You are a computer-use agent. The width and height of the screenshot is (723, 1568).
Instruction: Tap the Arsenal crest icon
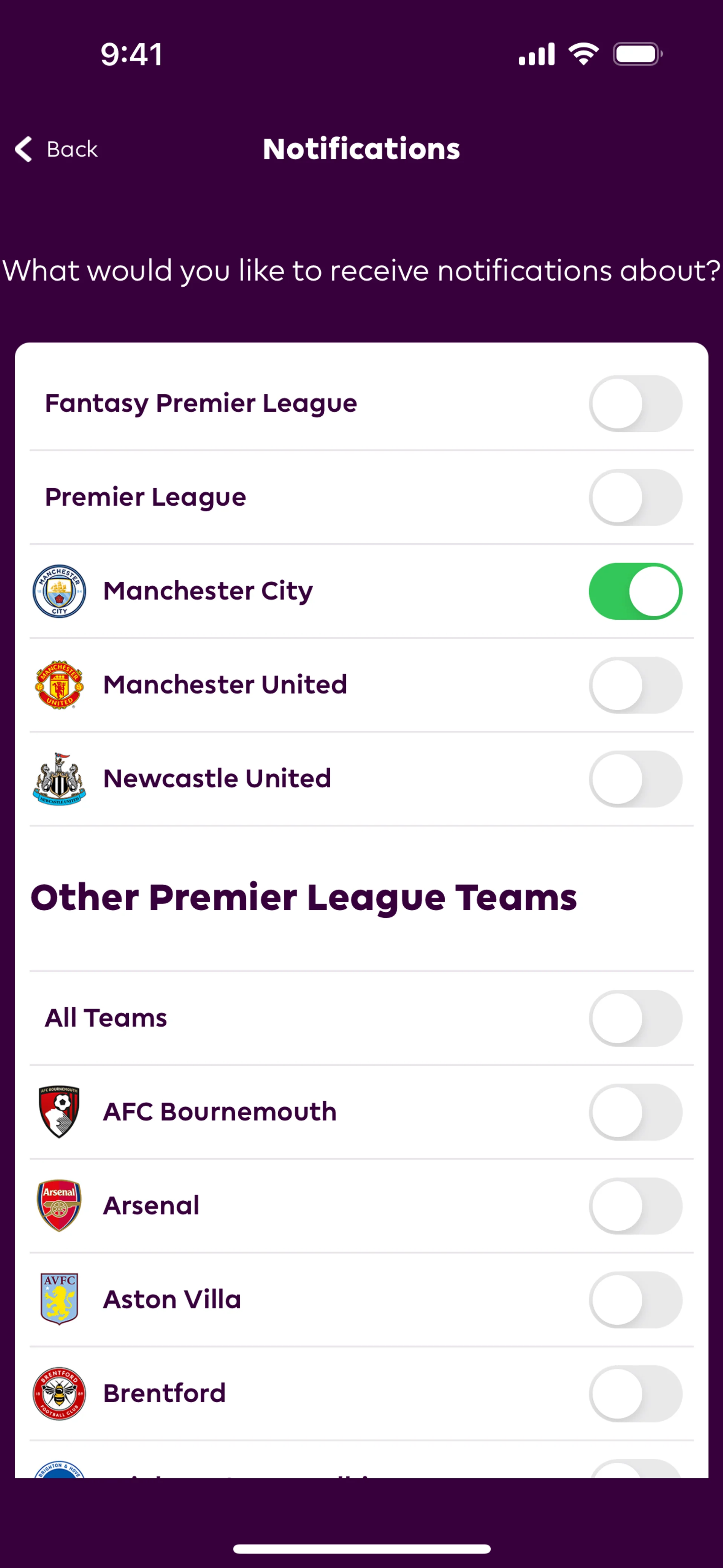coord(59,1205)
